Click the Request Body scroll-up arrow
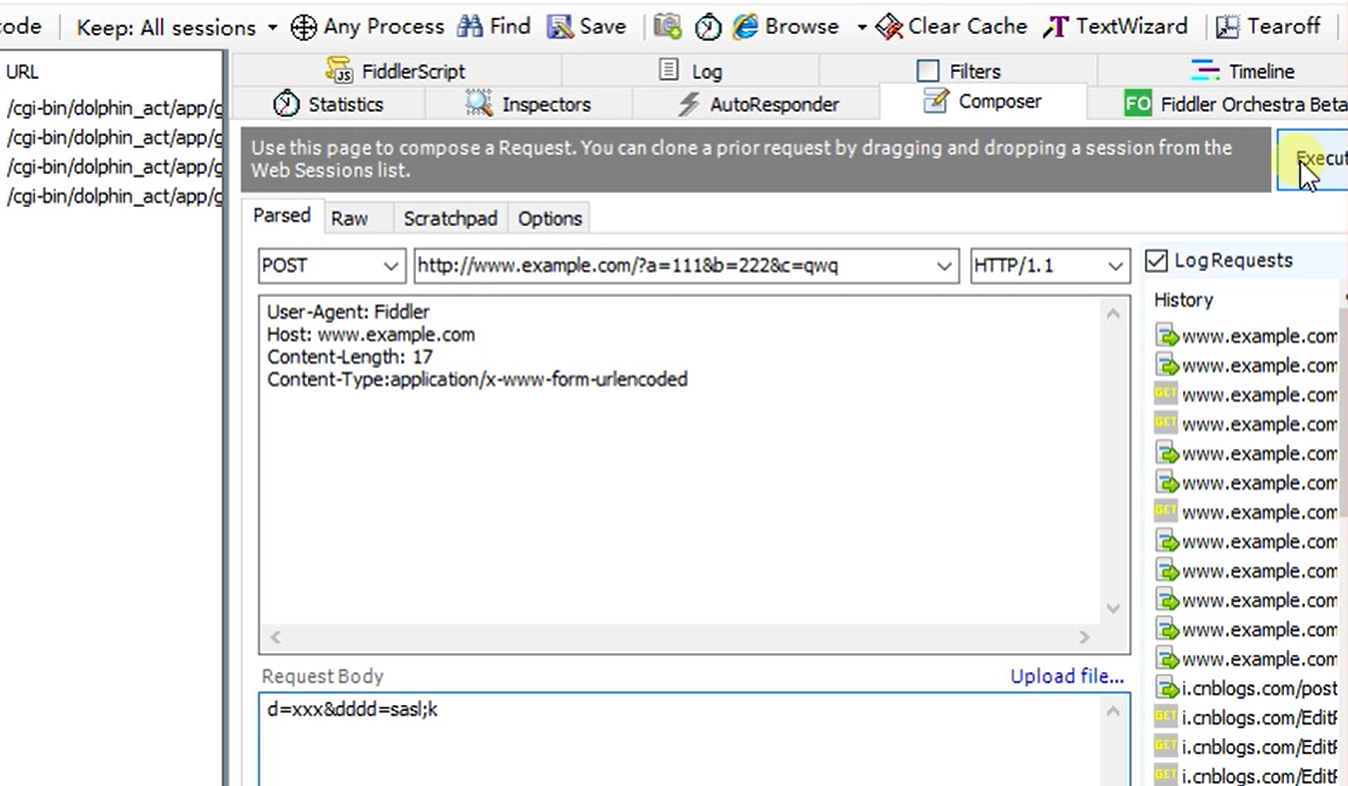This screenshot has height=786, width=1348. pos(1113,711)
